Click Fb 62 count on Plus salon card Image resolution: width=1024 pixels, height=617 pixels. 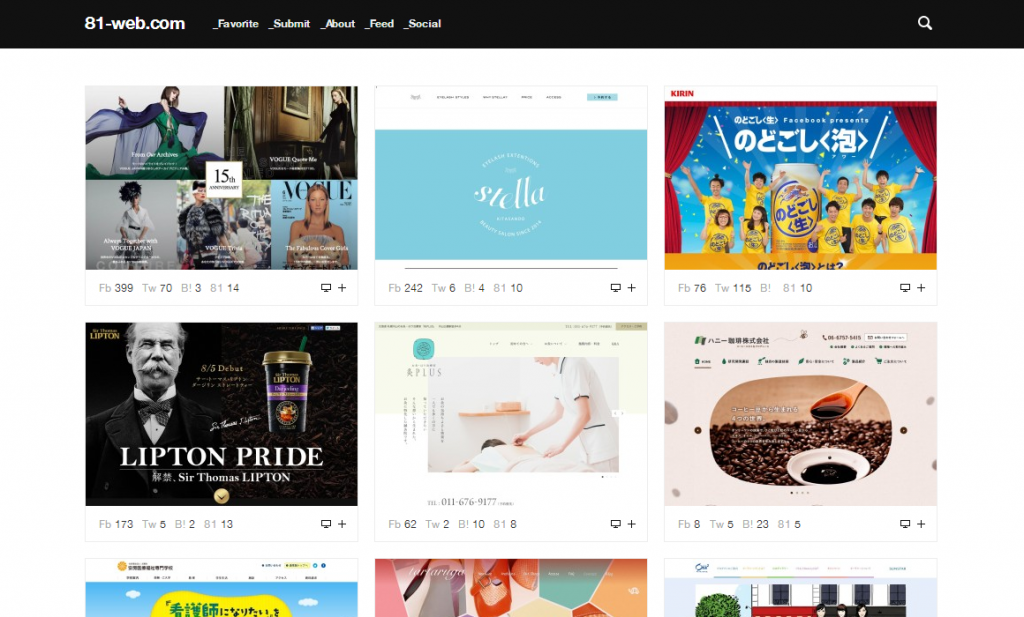(x=402, y=524)
